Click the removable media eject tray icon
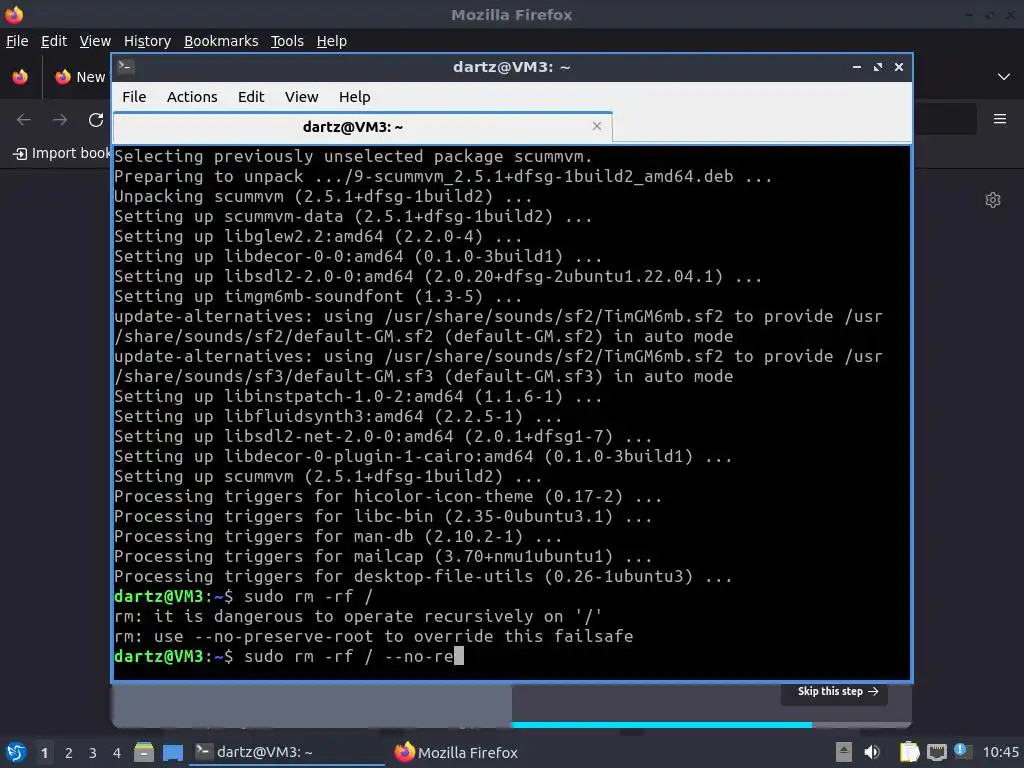This screenshot has height=768, width=1024. coord(844,752)
